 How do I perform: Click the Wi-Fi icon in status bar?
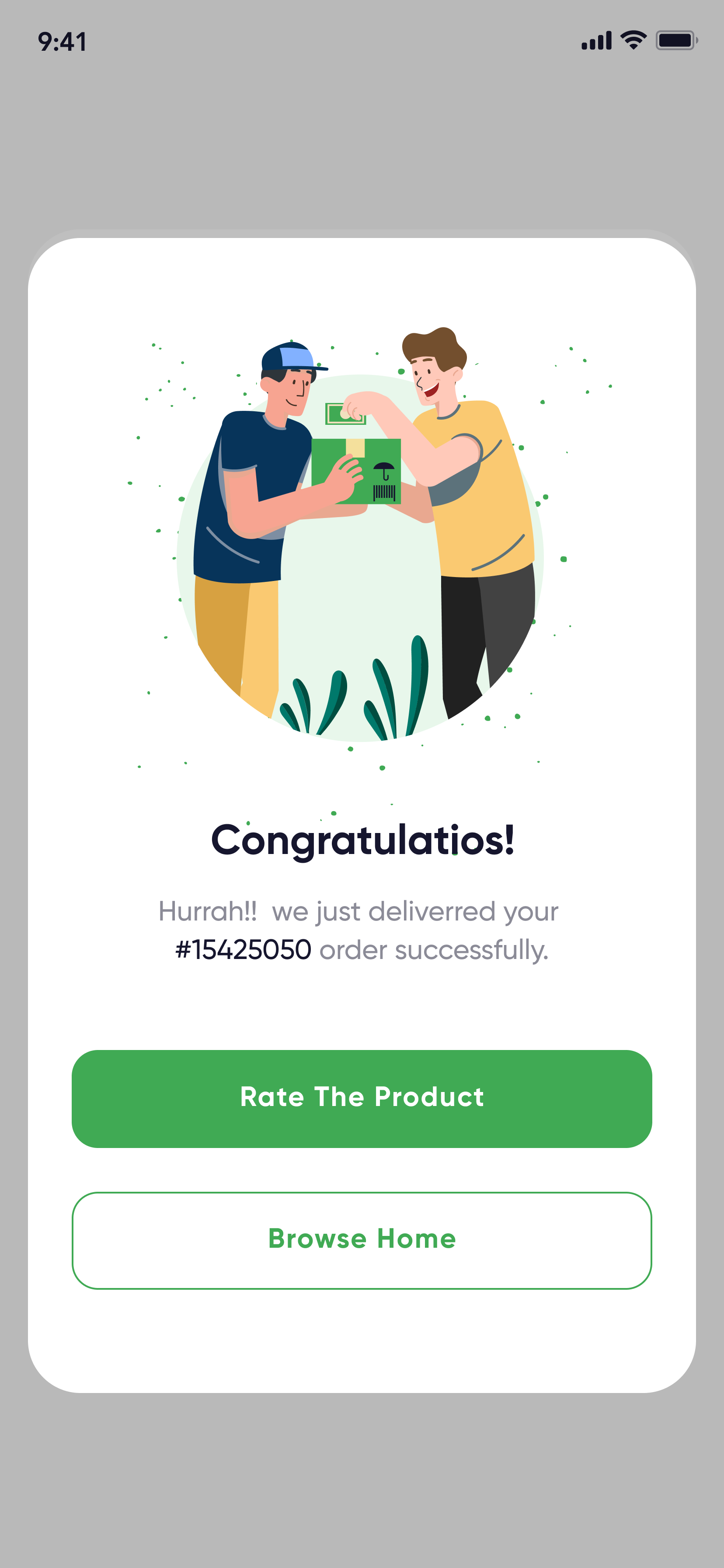[633, 40]
